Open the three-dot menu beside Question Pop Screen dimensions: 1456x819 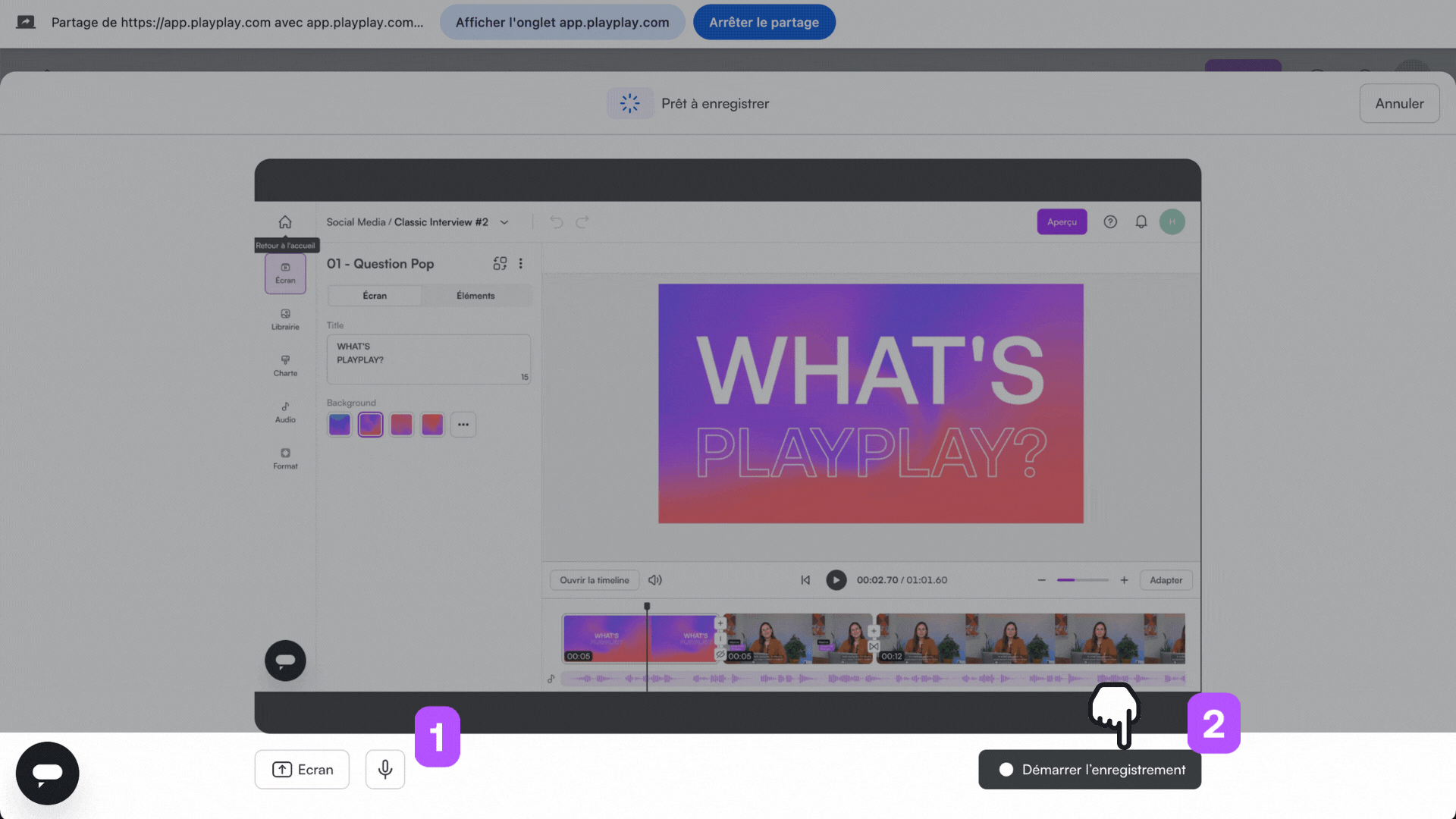click(x=520, y=263)
